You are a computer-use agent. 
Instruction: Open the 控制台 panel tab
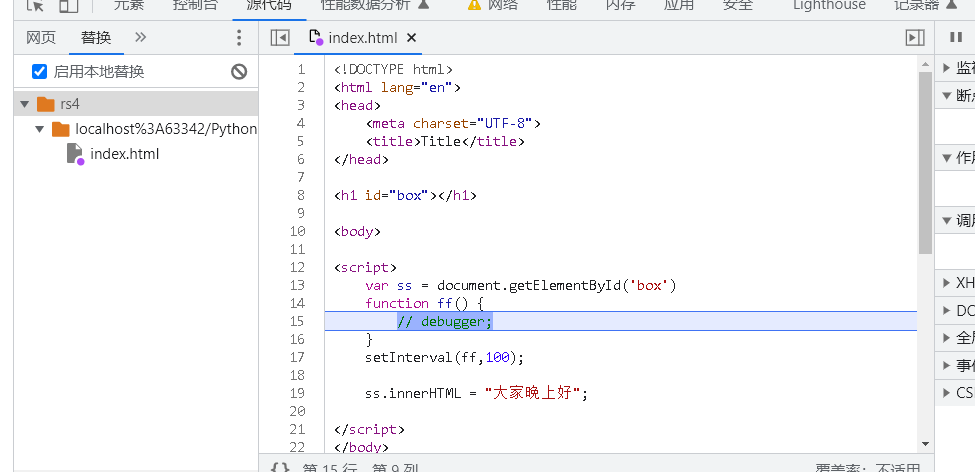point(196,5)
